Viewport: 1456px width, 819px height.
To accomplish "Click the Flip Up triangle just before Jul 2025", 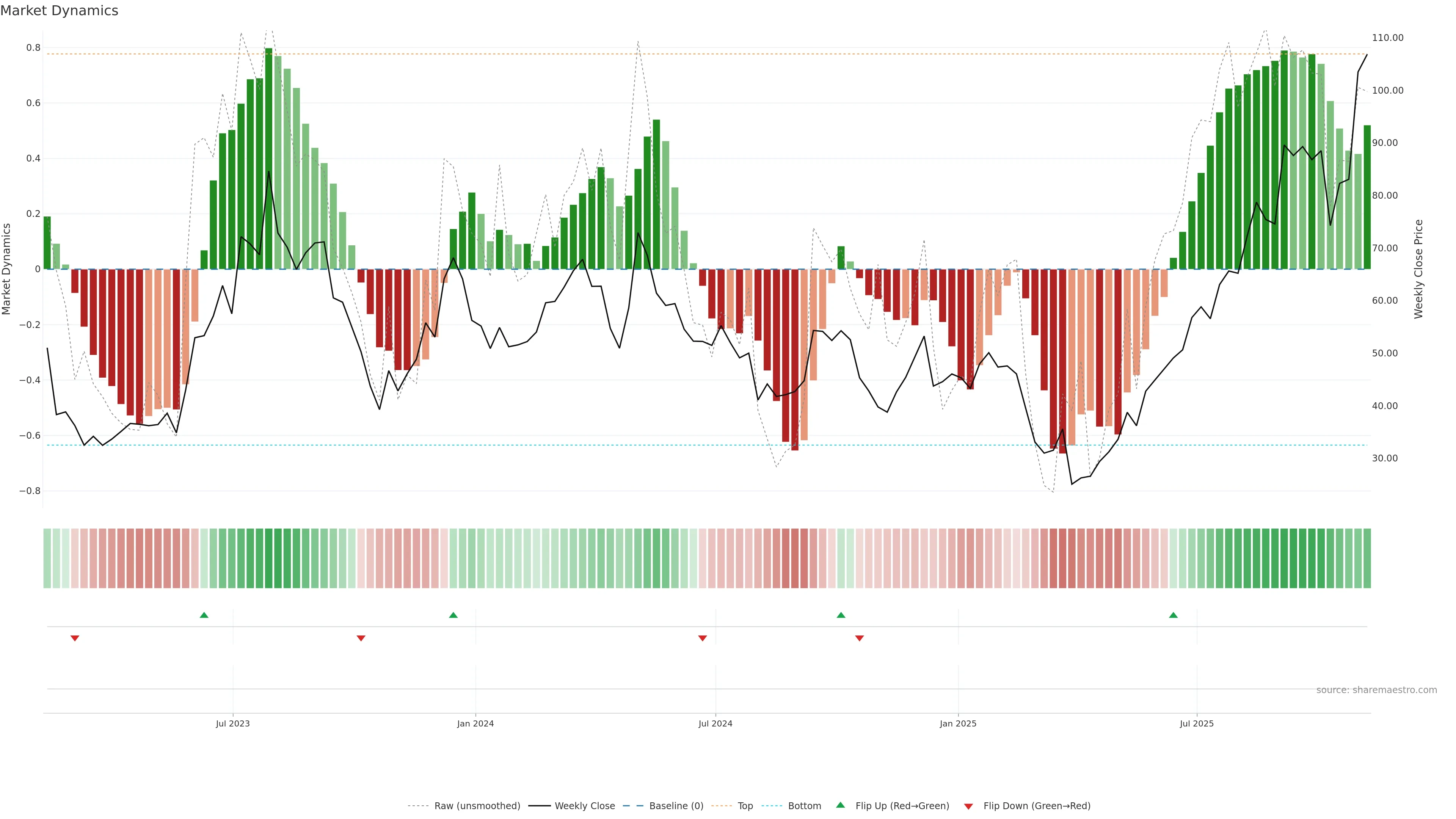I will (1174, 615).
